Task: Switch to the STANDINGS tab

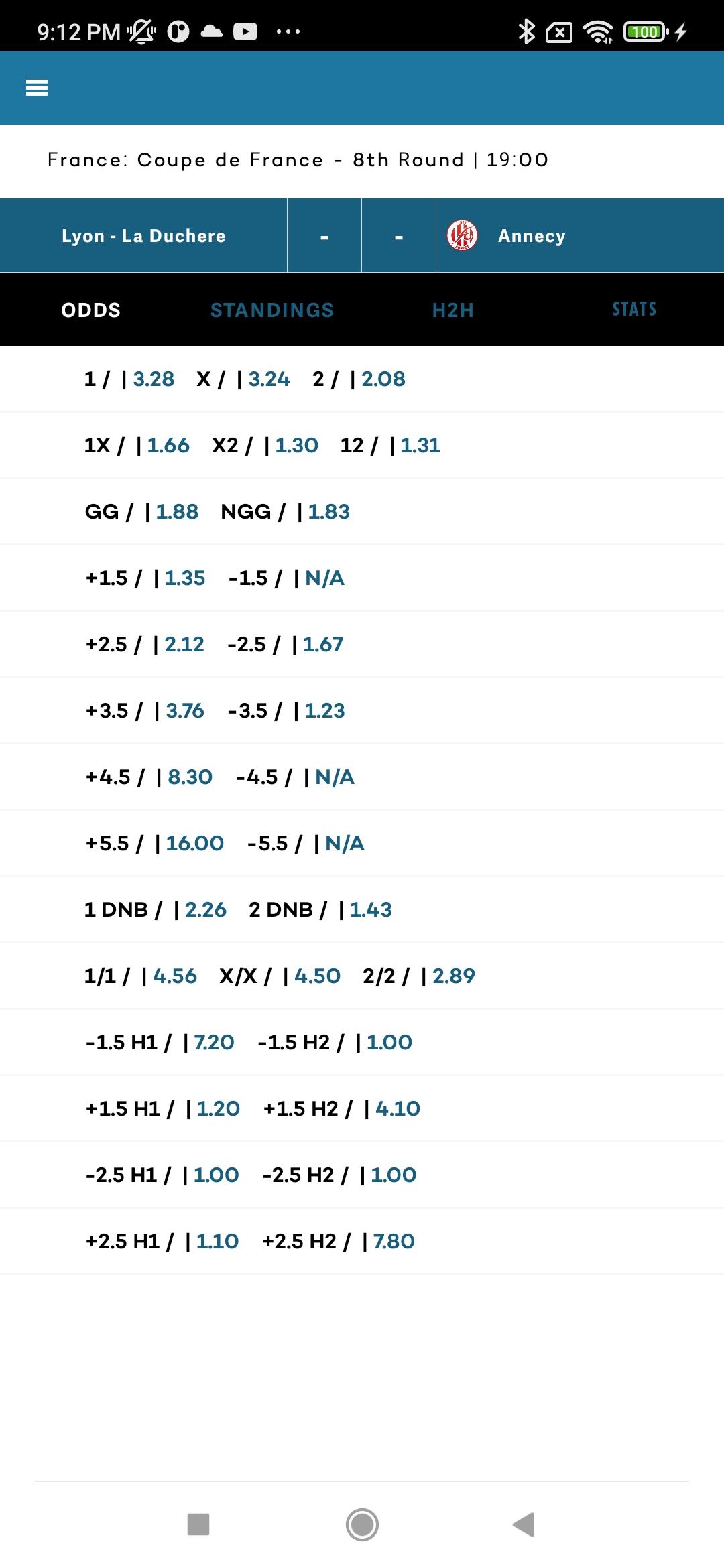Action: tap(272, 310)
